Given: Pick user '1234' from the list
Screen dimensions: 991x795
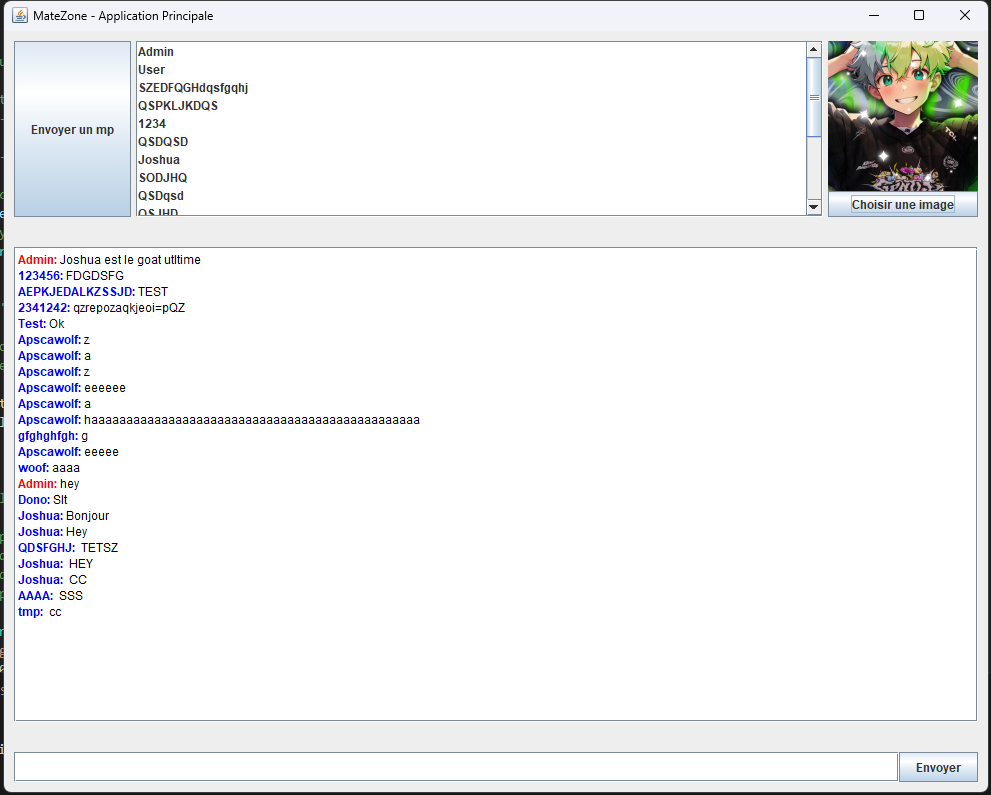Looking at the screenshot, I should pyautogui.click(x=152, y=124).
